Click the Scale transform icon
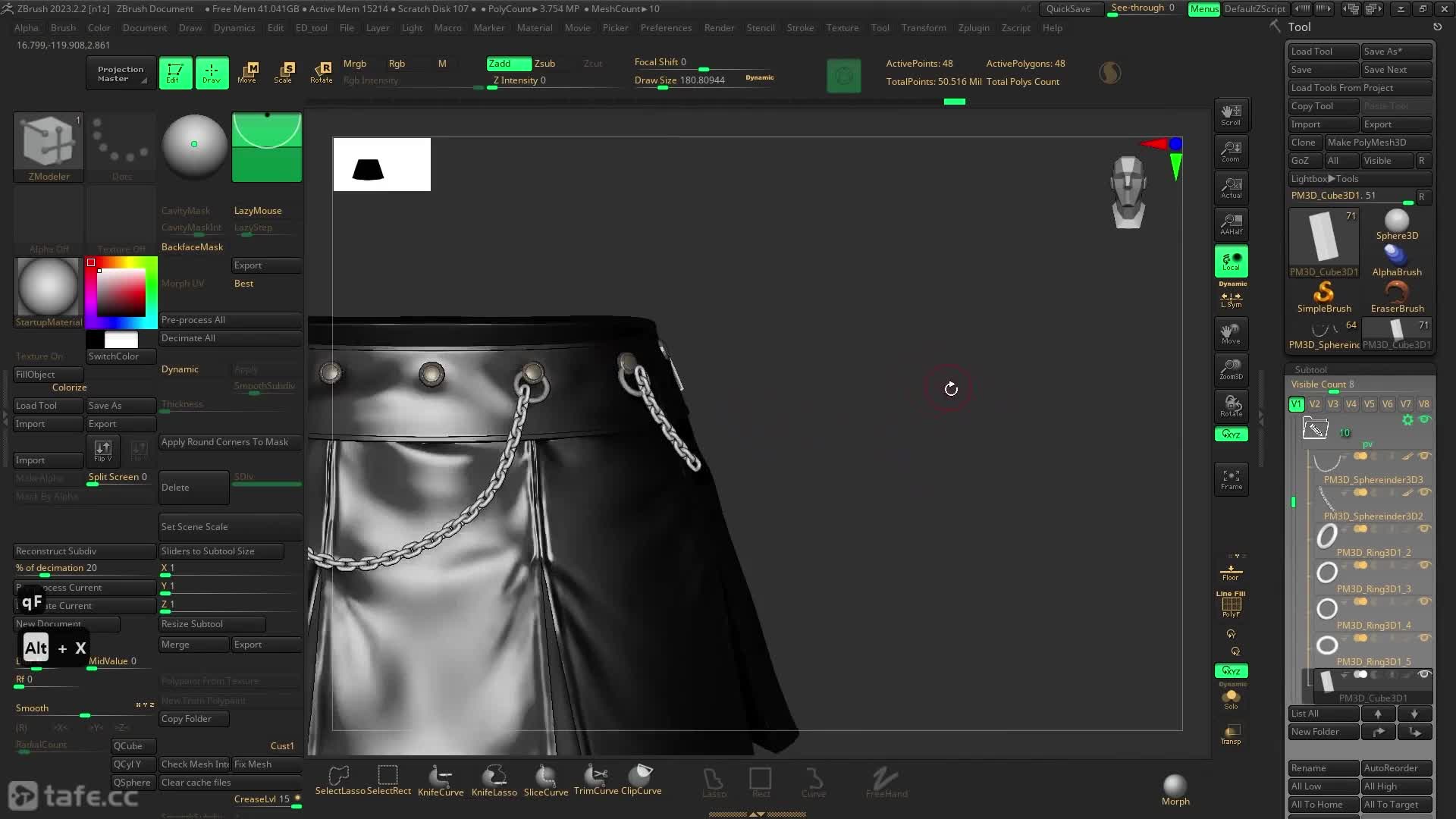The image size is (1456, 819). 284,72
